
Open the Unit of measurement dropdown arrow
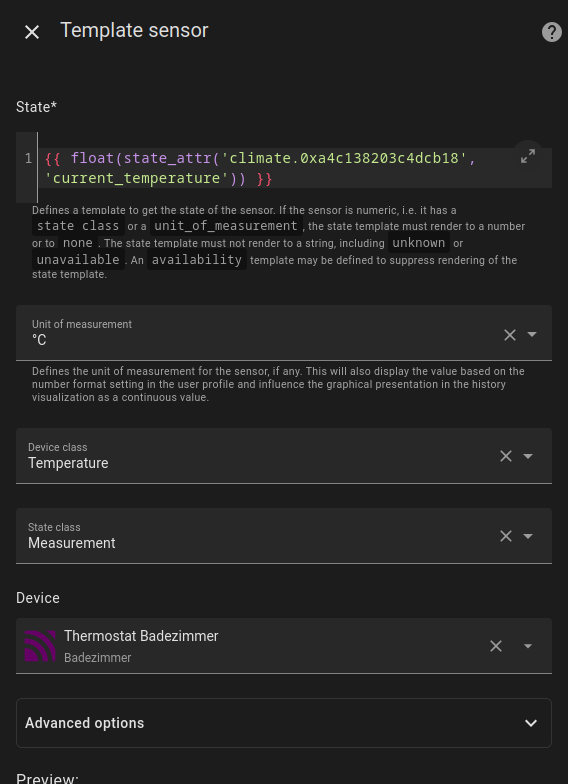coord(532,334)
